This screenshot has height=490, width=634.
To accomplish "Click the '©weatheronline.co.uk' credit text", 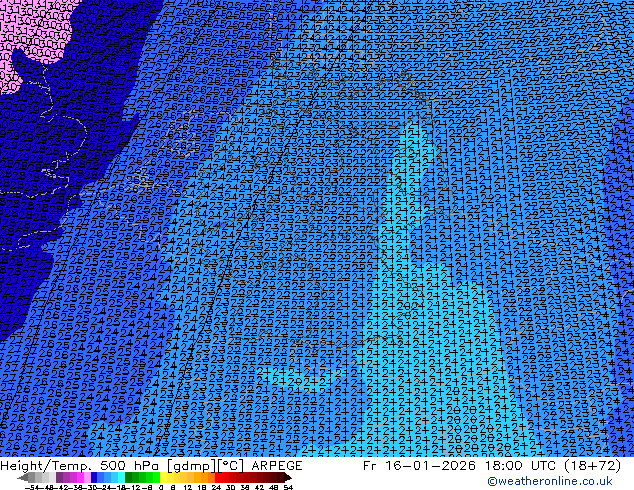I will tap(550, 481).
